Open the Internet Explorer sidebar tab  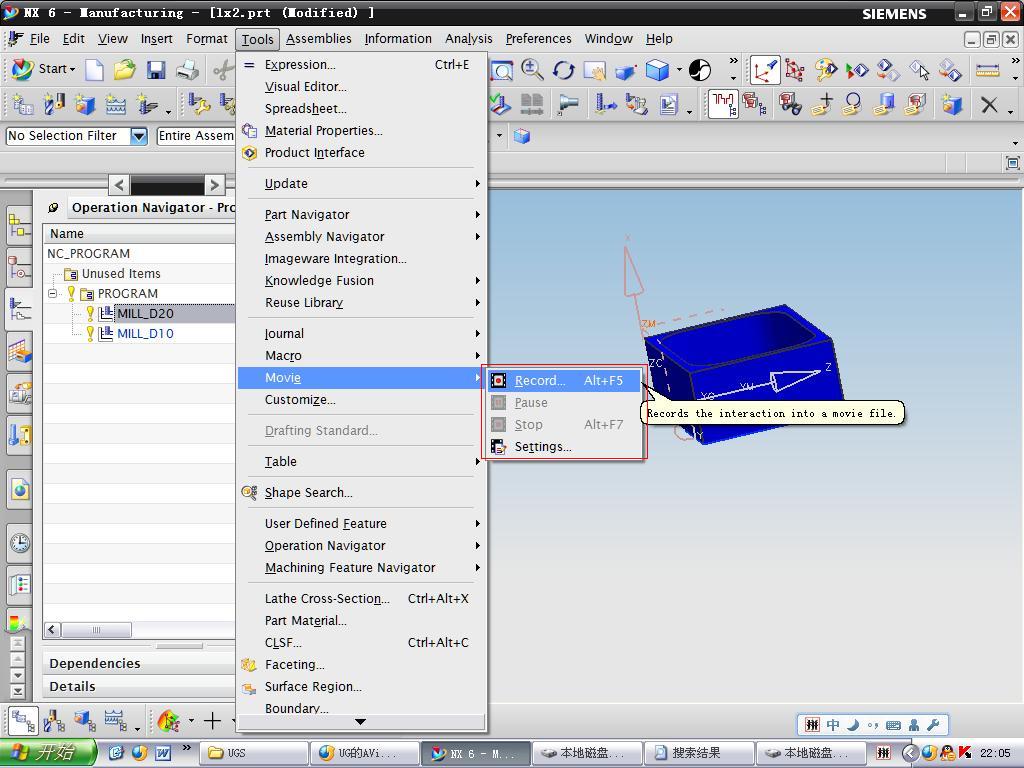click(20, 489)
